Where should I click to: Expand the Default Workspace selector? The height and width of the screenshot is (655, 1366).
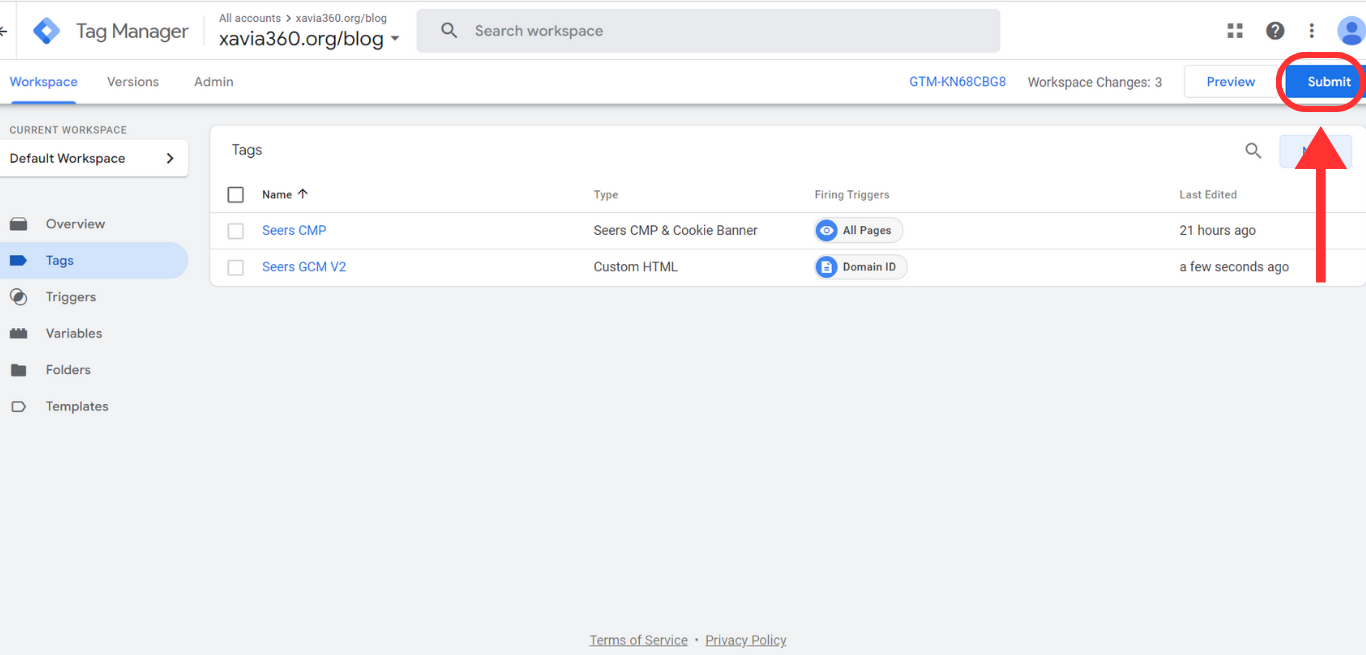(93, 158)
